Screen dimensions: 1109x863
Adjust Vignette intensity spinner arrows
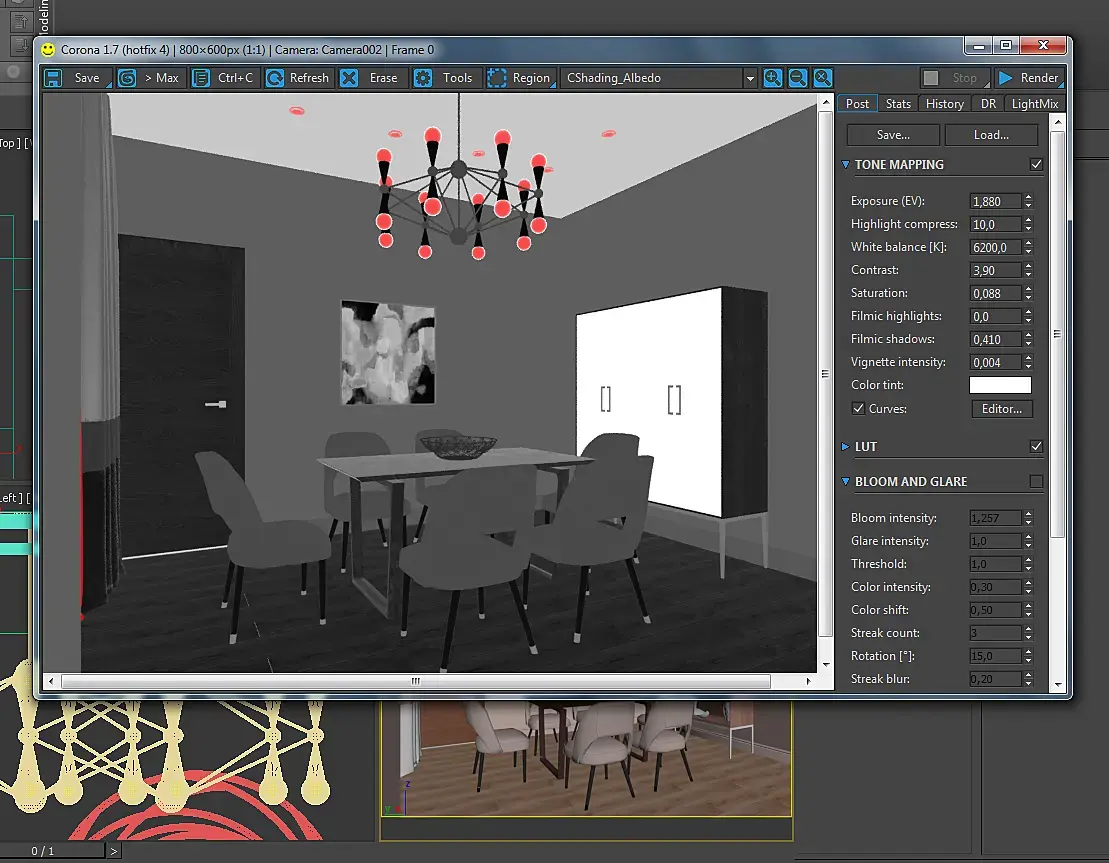tap(1028, 362)
